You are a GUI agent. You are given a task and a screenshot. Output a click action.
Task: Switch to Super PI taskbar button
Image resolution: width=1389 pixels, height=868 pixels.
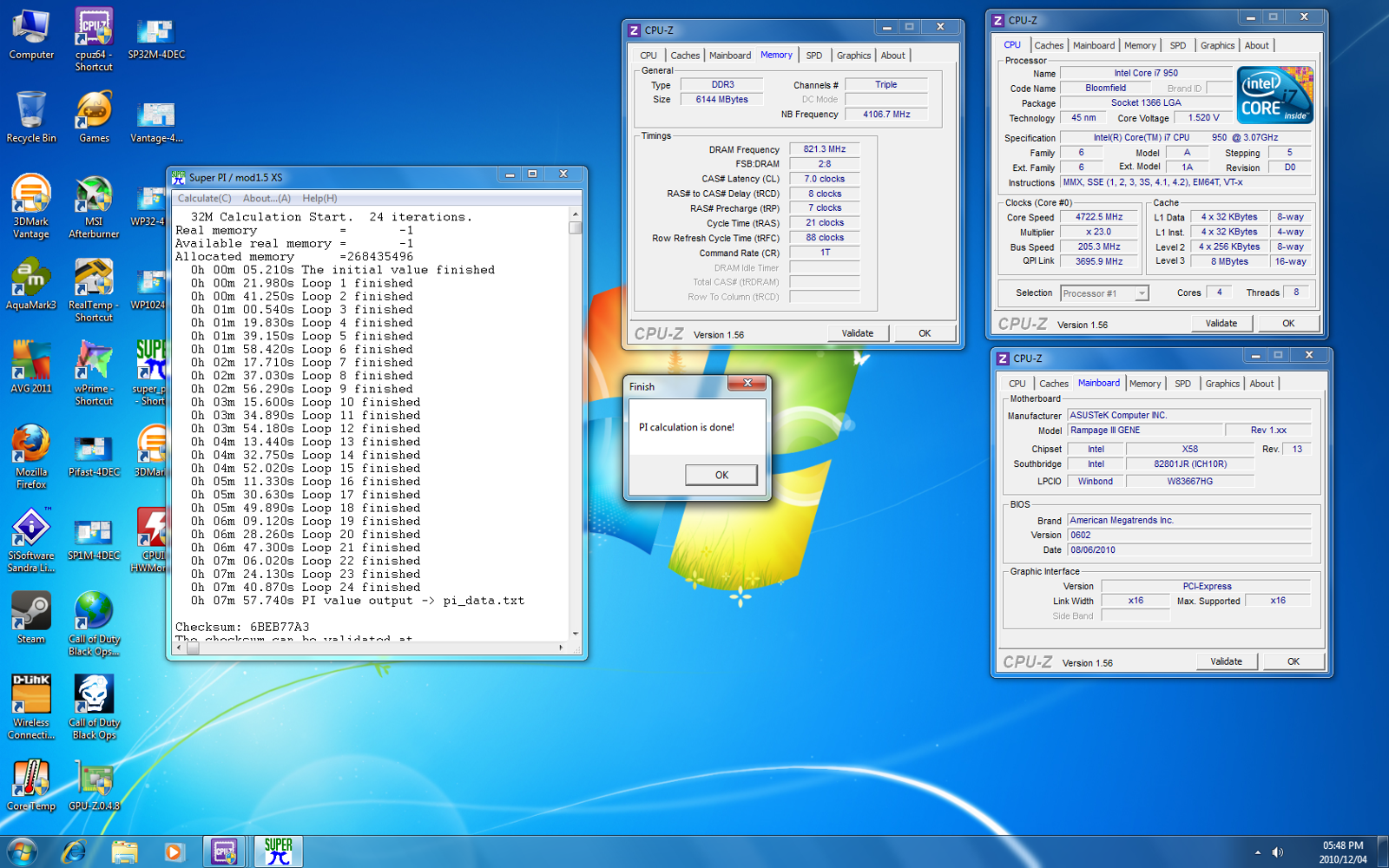[x=278, y=852]
